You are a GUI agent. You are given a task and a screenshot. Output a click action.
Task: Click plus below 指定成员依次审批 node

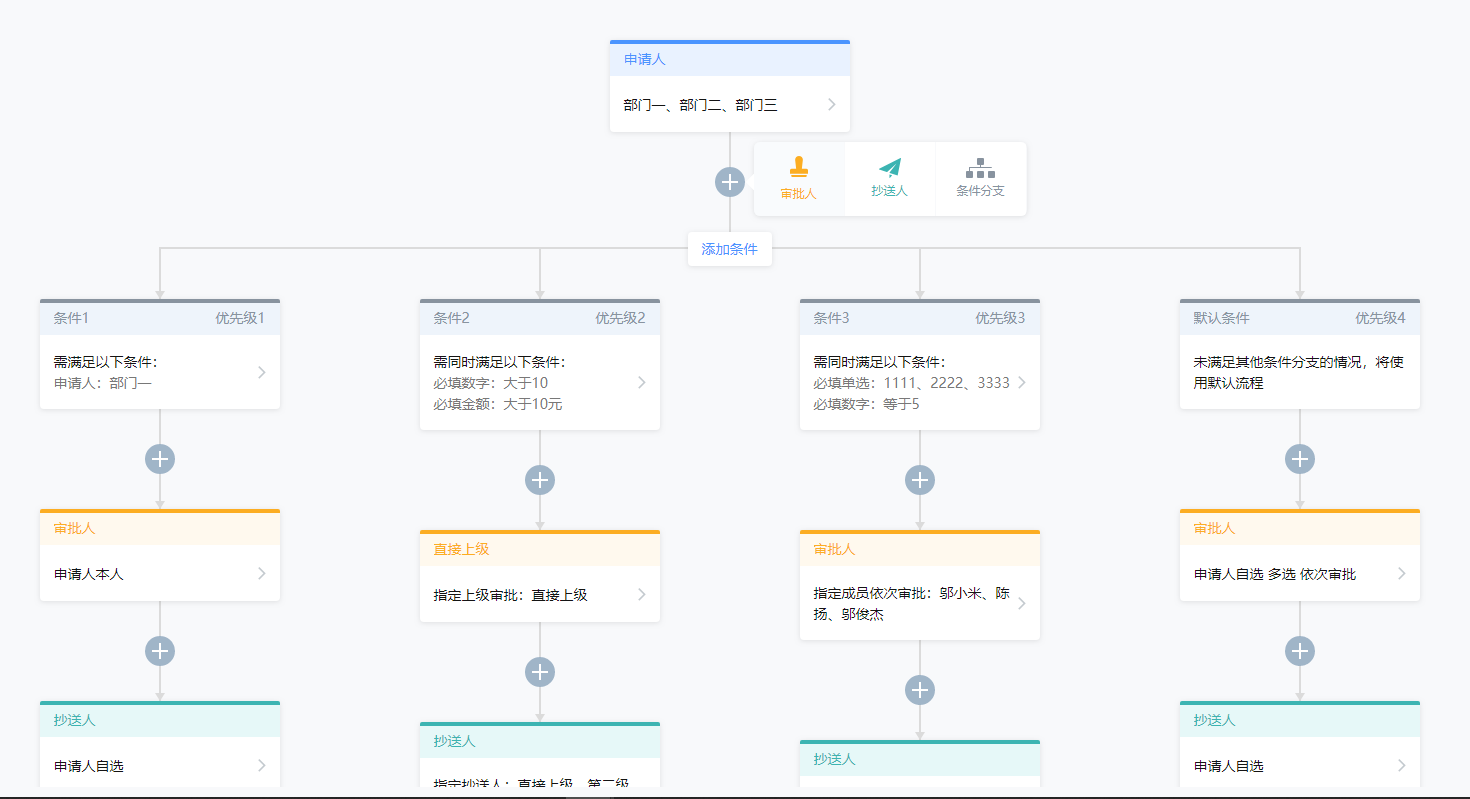pos(920,690)
